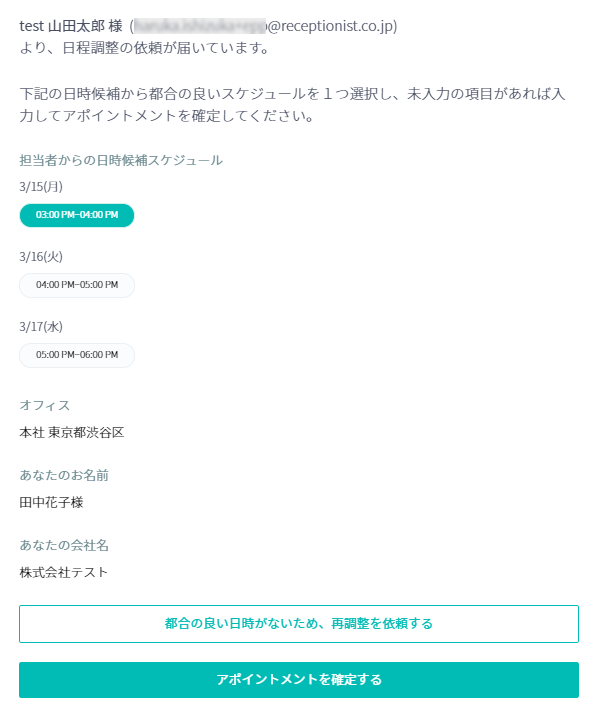596x718 pixels.
Task: Click the company value 株式会社テスト
Action: (x=64, y=572)
